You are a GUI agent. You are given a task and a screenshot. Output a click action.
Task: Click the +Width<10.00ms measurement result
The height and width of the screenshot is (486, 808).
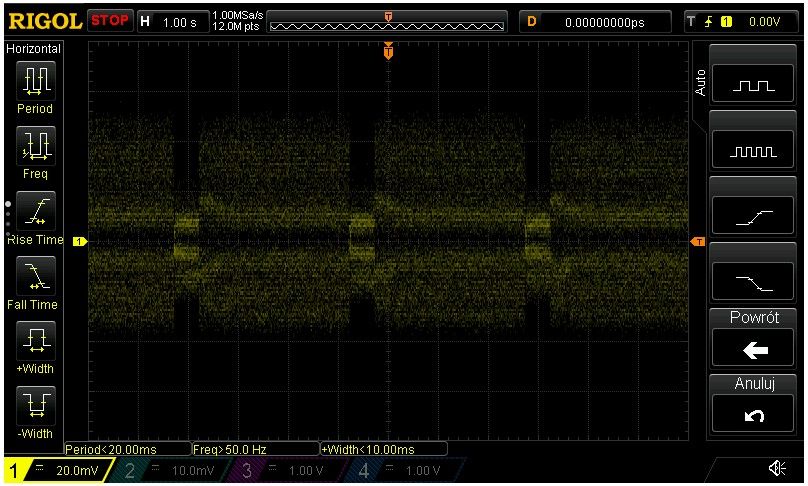pos(383,449)
